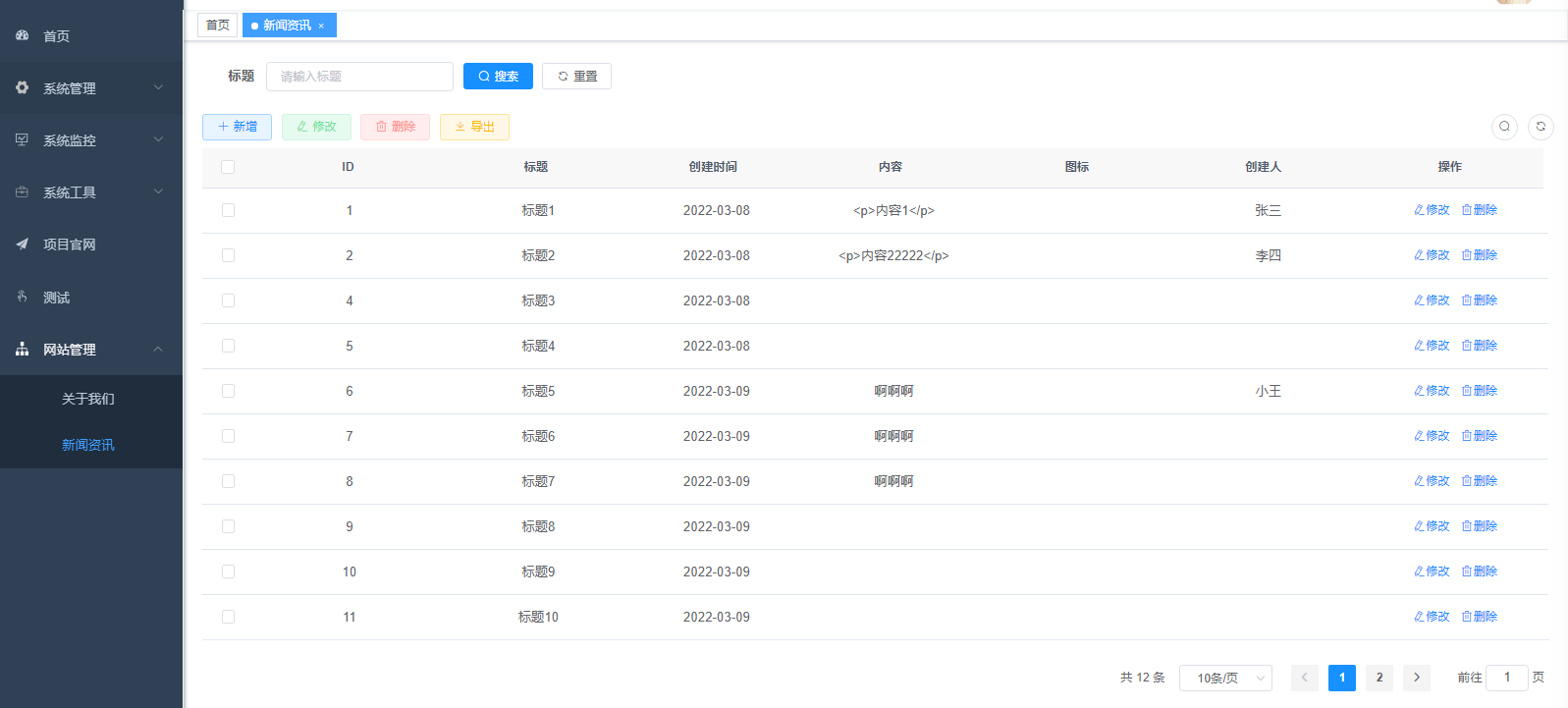Open 首页 tab in tab bar
Viewport: 1568px width, 708px height.
click(x=217, y=26)
